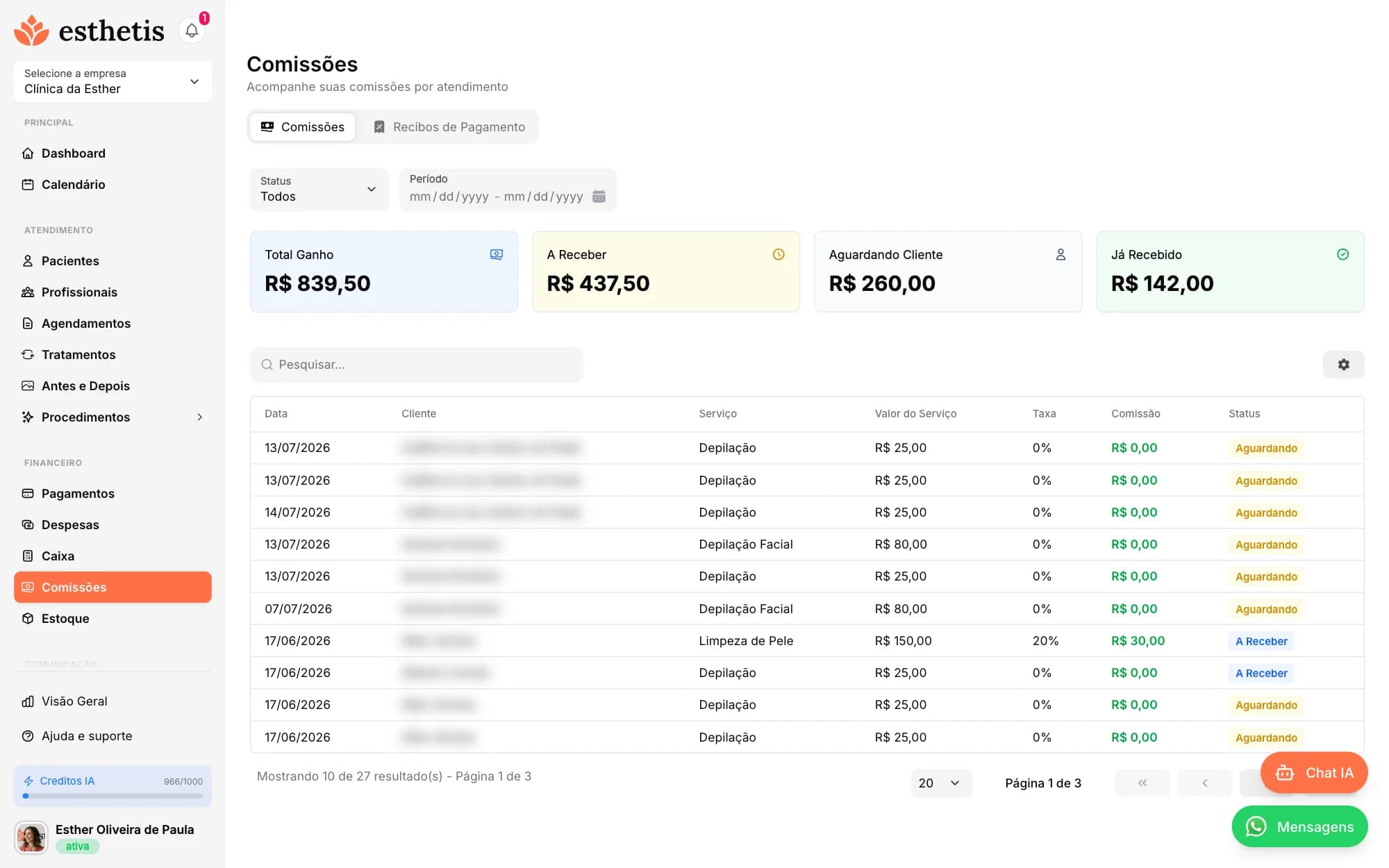Image resolution: width=1389 pixels, height=868 pixels.
Task: Click the person icon on Aguardando Cliente card
Action: [x=1061, y=254]
